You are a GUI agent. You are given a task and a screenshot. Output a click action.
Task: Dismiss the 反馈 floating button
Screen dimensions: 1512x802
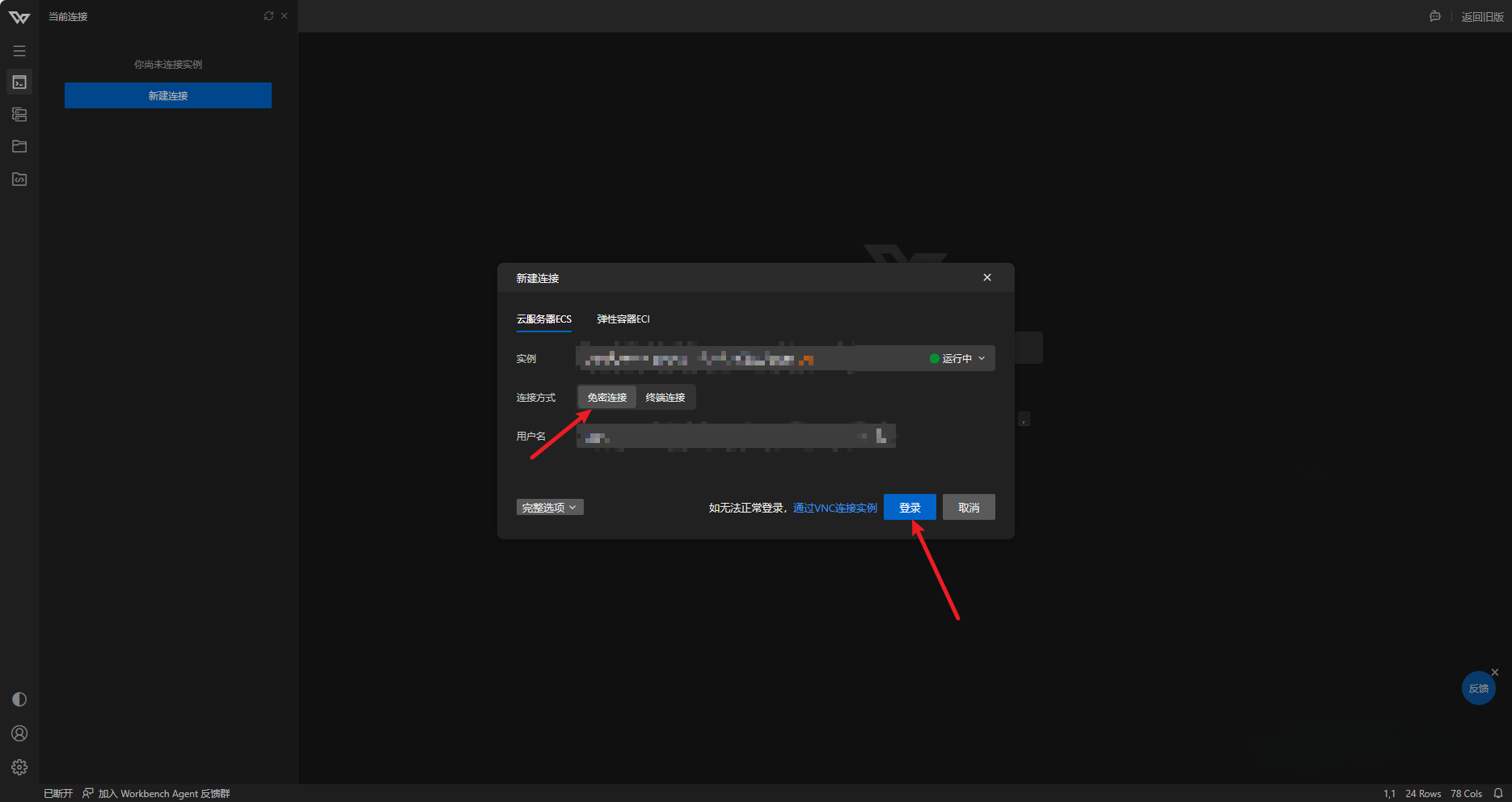coord(1495,673)
